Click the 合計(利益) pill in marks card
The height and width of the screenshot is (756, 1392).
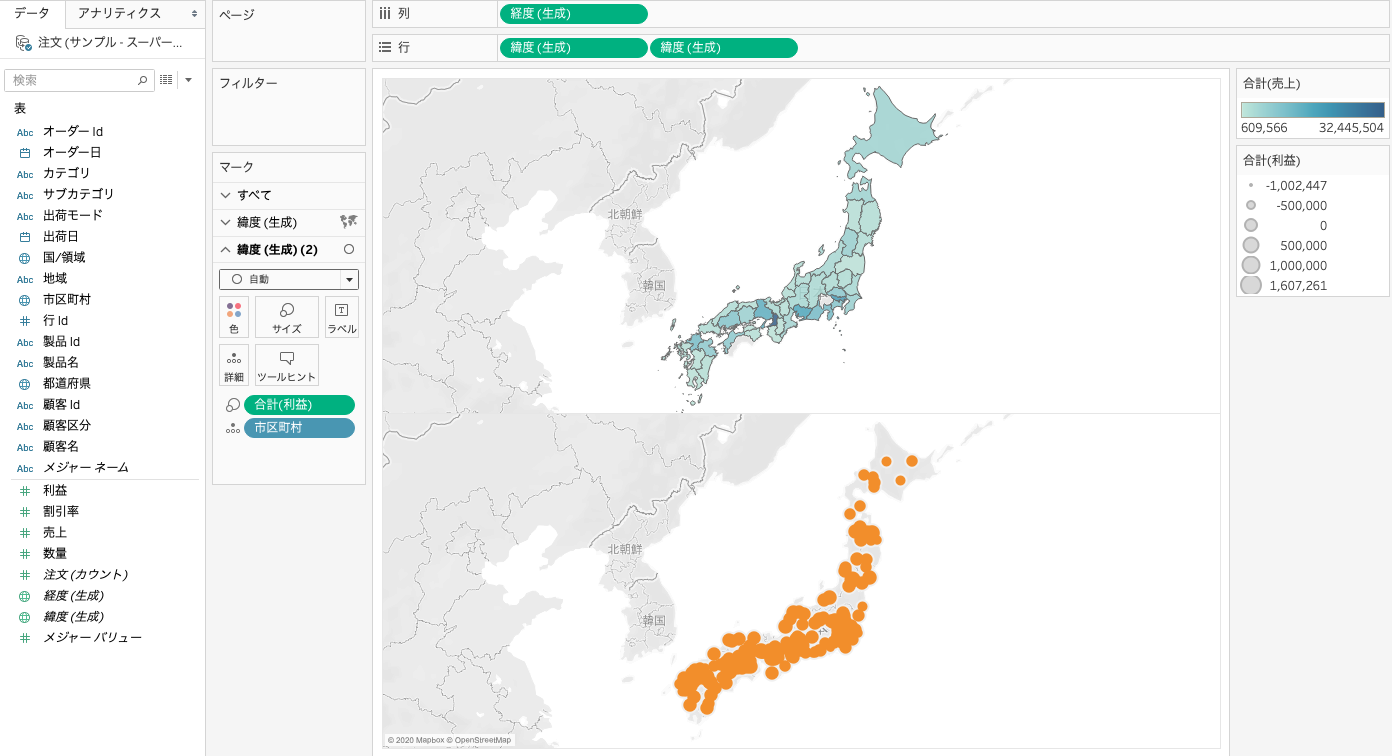tap(299, 405)
